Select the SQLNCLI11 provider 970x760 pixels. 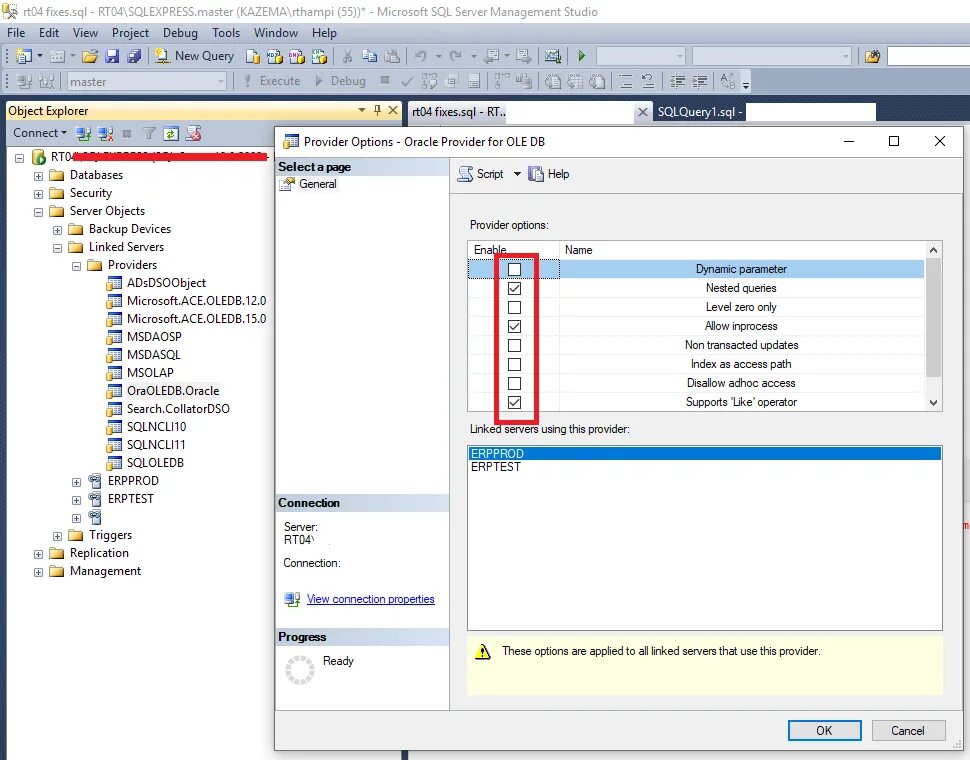[x=156, y=445]
